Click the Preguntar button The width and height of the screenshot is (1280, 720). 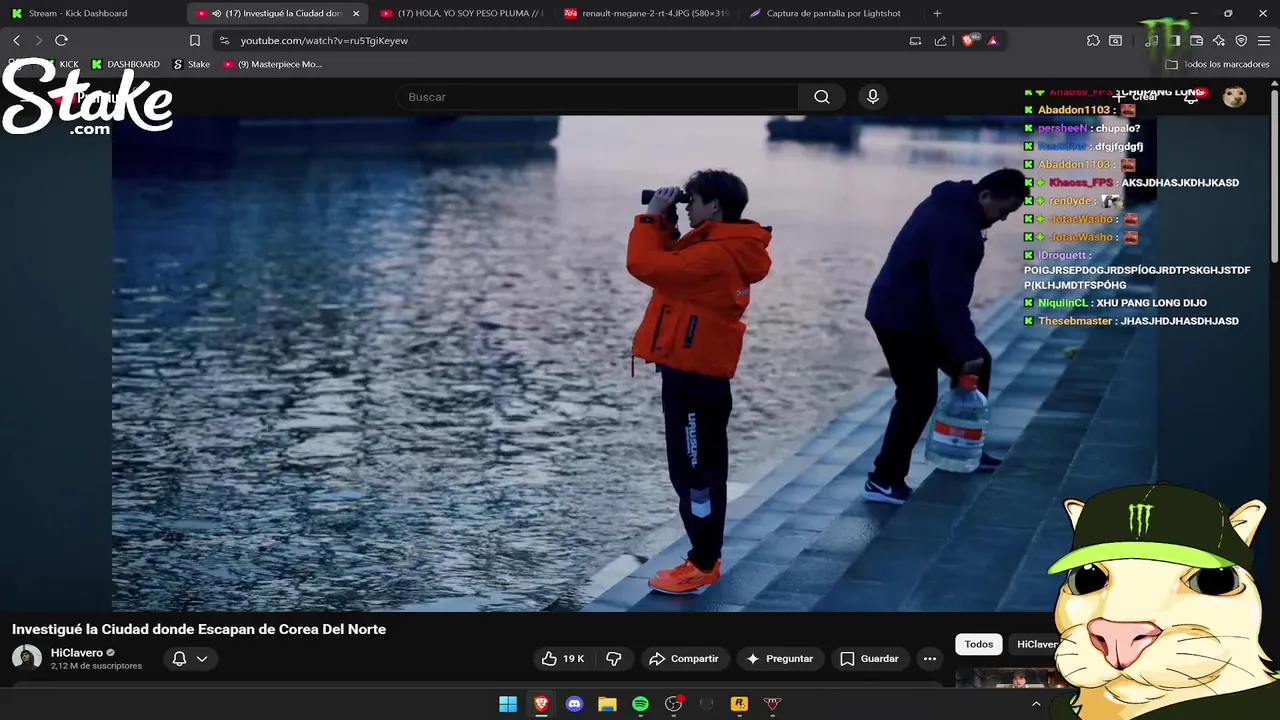(x=780, y=659)
